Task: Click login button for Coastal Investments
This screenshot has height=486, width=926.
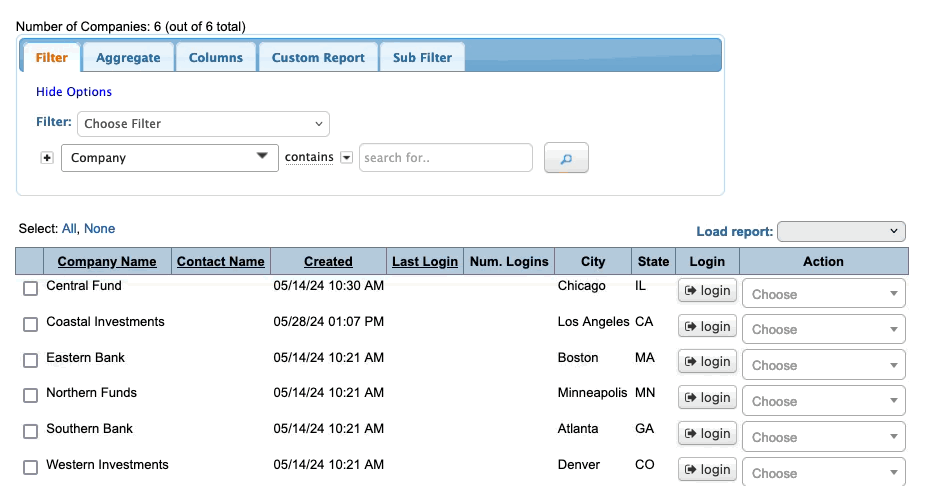Action: (x=707, y=327)
